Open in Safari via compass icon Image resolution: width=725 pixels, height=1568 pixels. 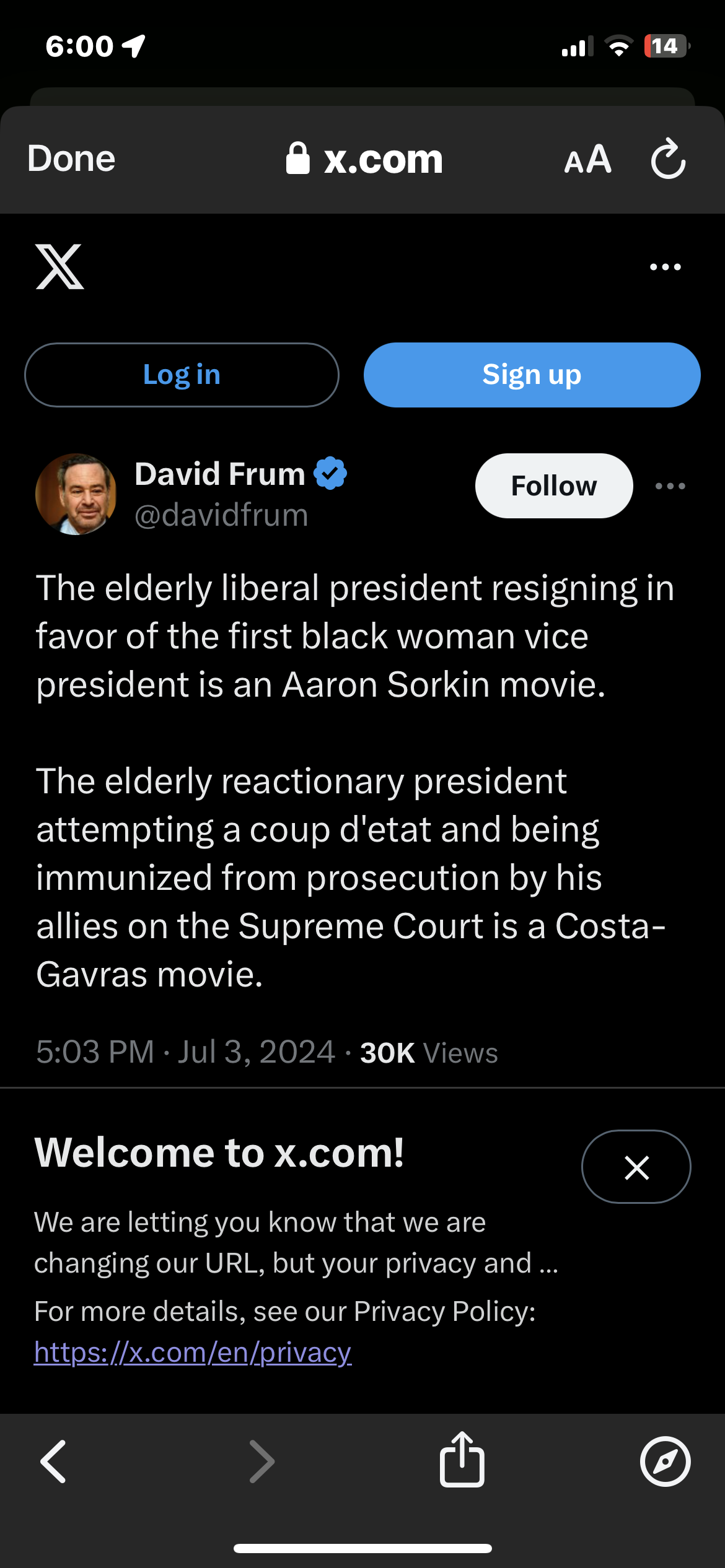pyautogui.click(x=665, y=1461)
